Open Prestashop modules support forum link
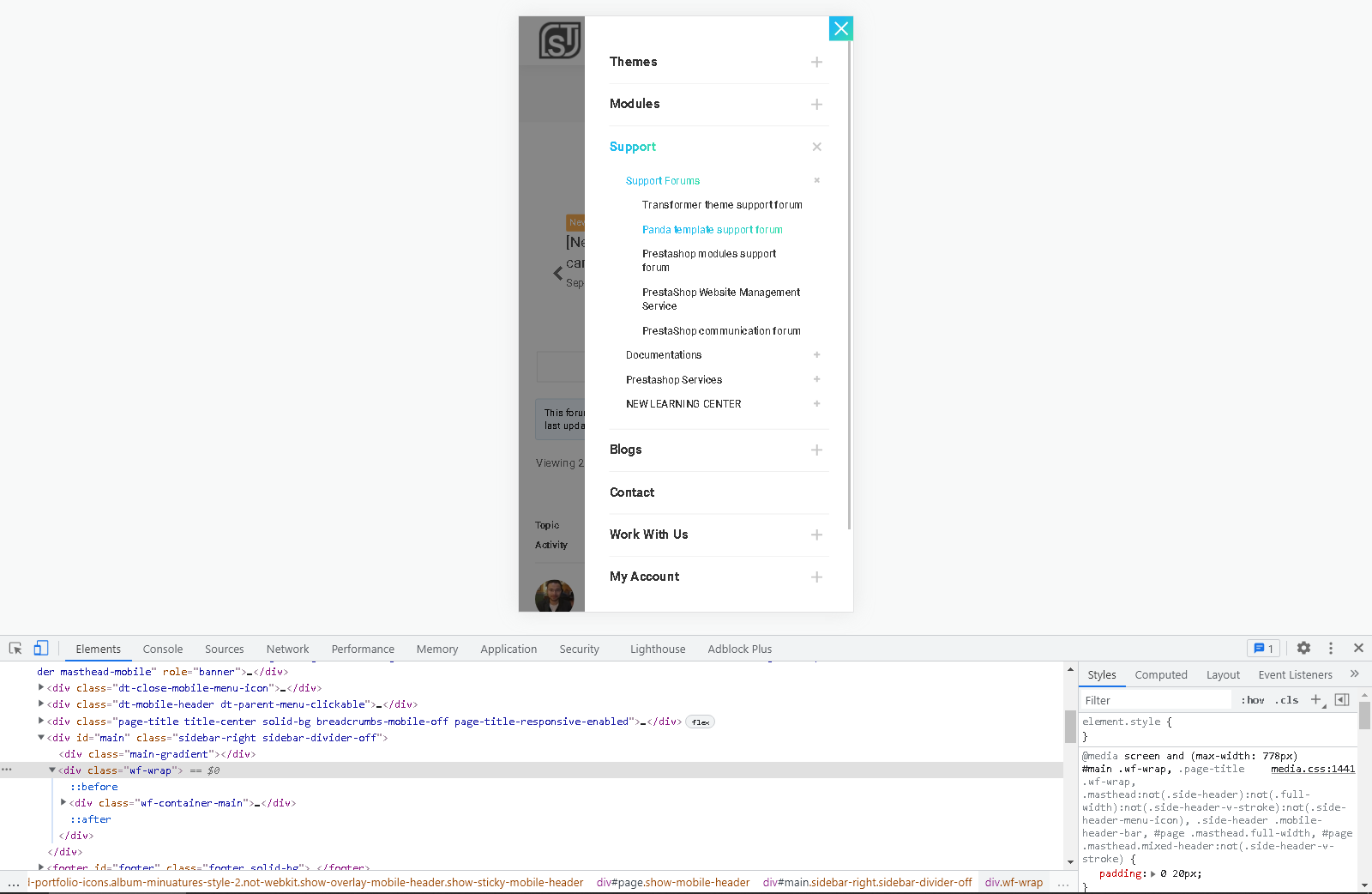 [709, 261]
